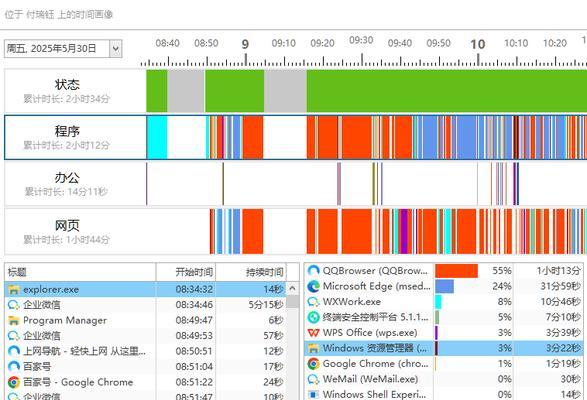This screenshot has width=587, height=400.
Task: Click the scroll-up arrow in the title list
Action: click(x=293, y=288)
